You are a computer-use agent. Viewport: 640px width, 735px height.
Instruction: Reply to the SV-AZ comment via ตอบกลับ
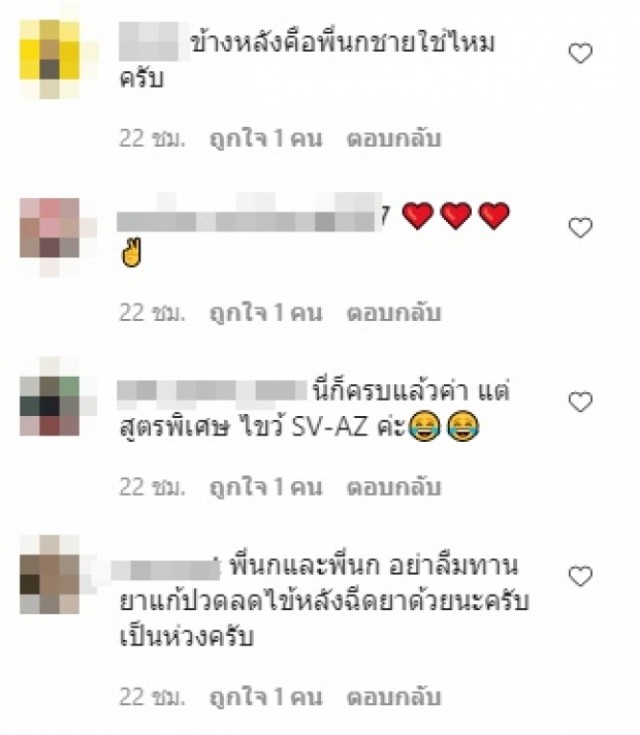tap(394, 487)
